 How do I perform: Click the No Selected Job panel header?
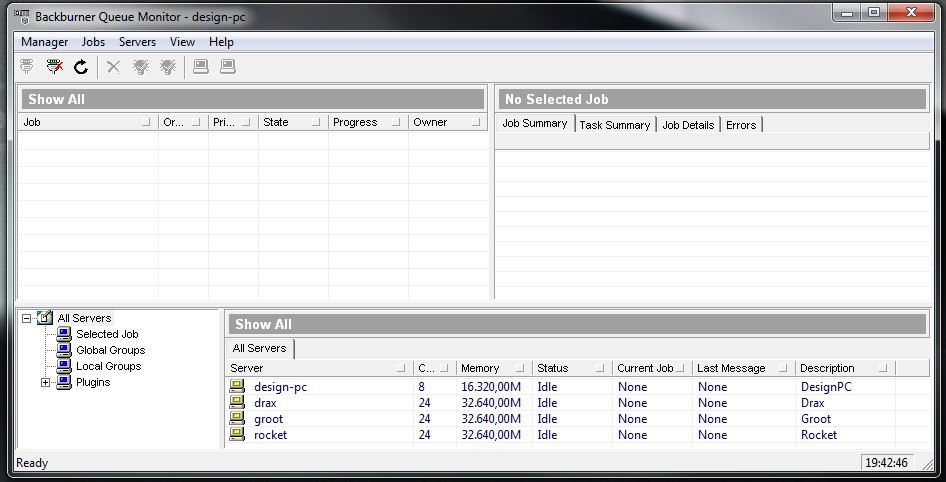(x=713, y=99)
